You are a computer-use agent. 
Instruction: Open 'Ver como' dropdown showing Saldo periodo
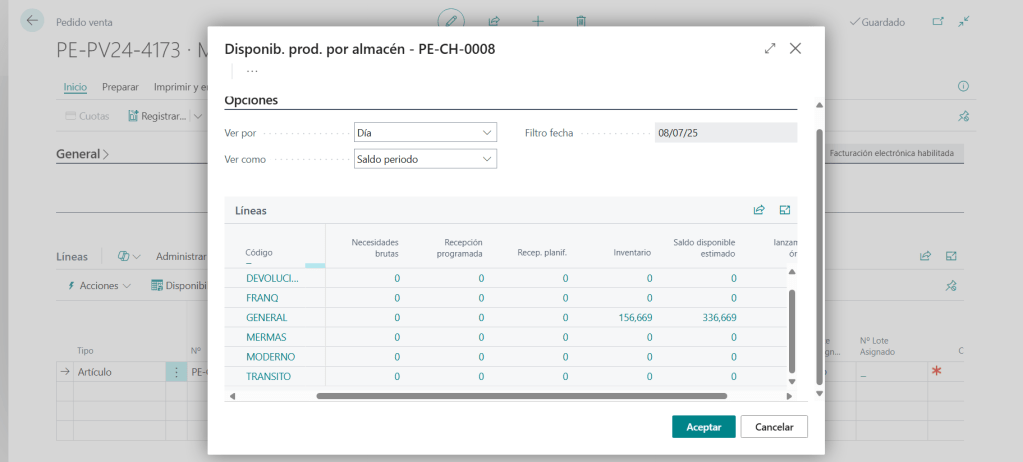click(x=426, y=159)
